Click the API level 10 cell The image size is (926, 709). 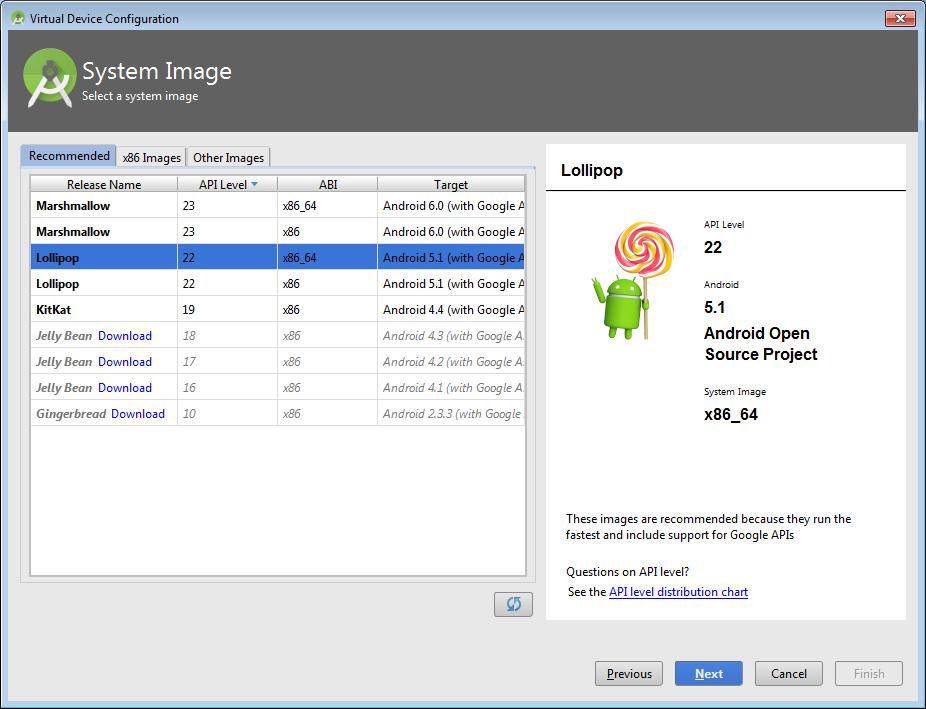click(x=227, y=413)
